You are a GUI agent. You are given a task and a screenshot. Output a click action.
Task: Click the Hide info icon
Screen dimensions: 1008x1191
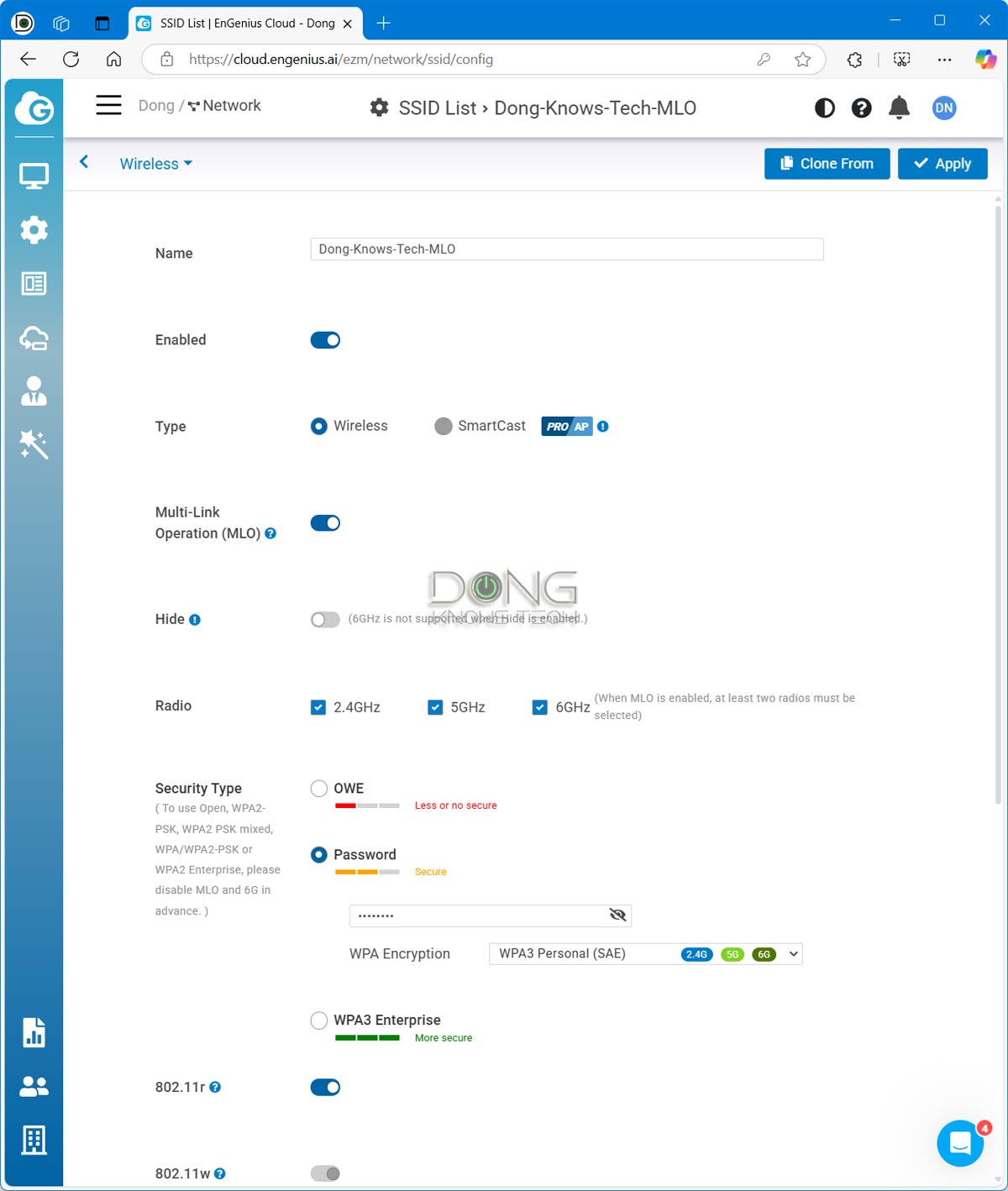coord(195,620)
